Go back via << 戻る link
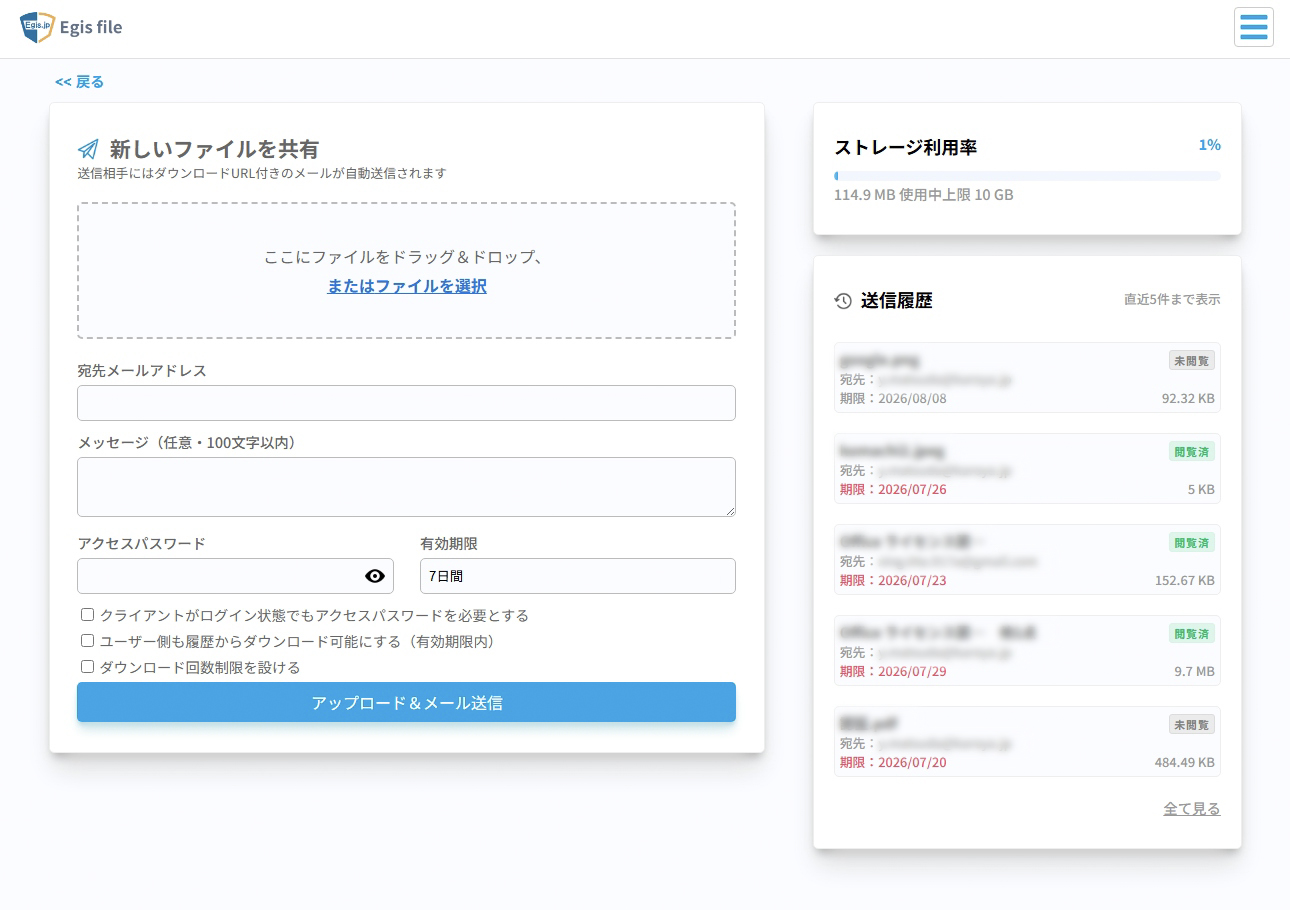The width and height of the screenshot is (1290, 910). (79, 82)
